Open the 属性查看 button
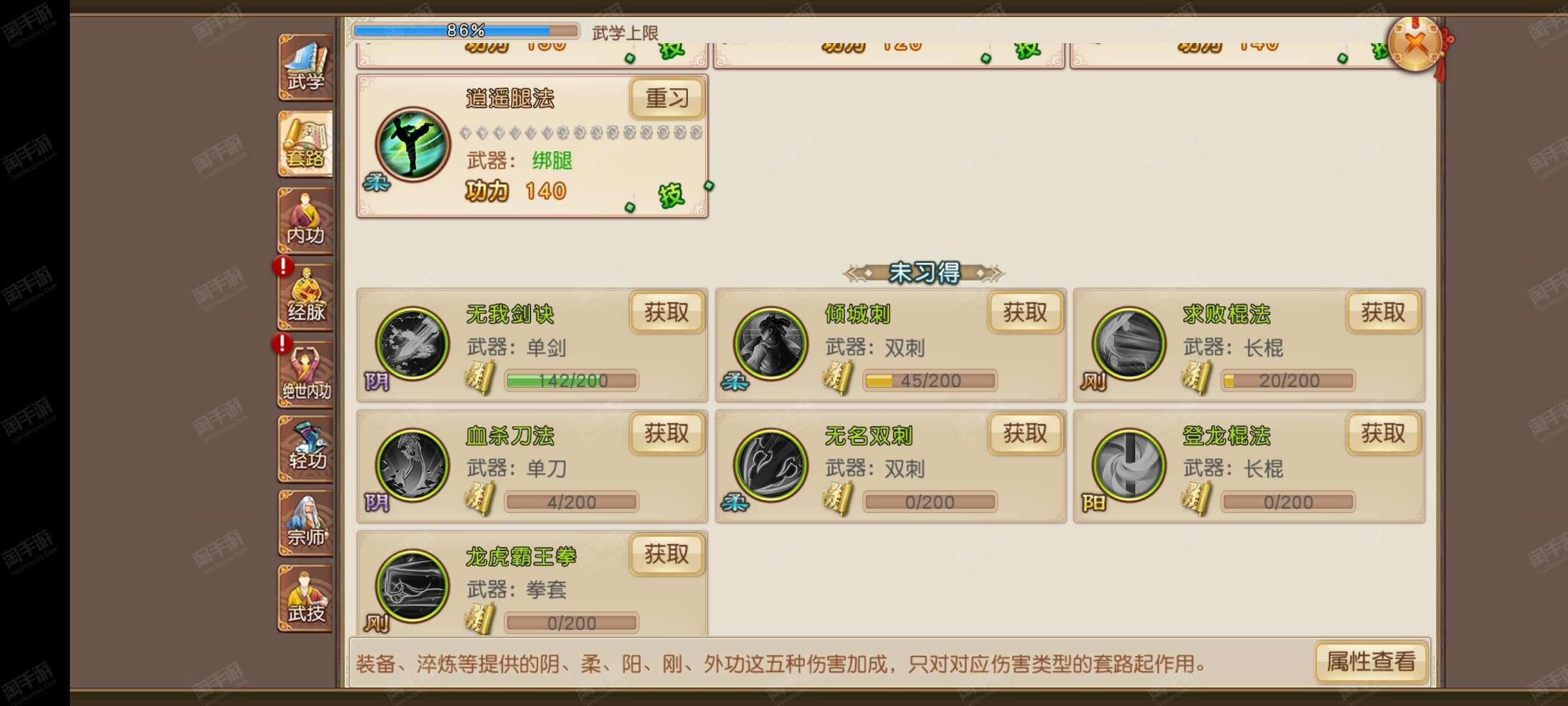The height and width of the screenshot is (706, 1568). point(1371,662)
